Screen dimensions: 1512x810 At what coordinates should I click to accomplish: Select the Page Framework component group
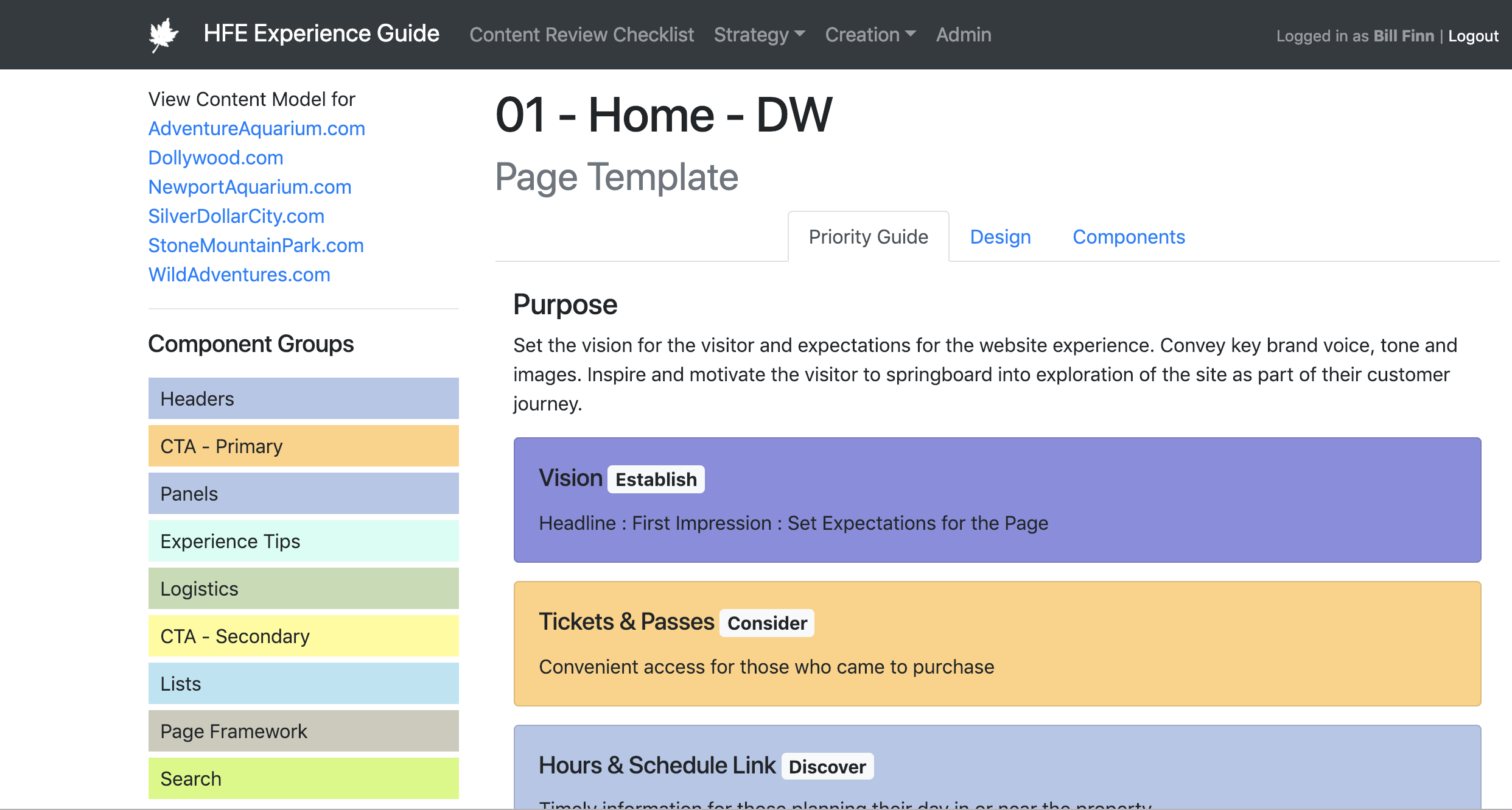point(304,731)
